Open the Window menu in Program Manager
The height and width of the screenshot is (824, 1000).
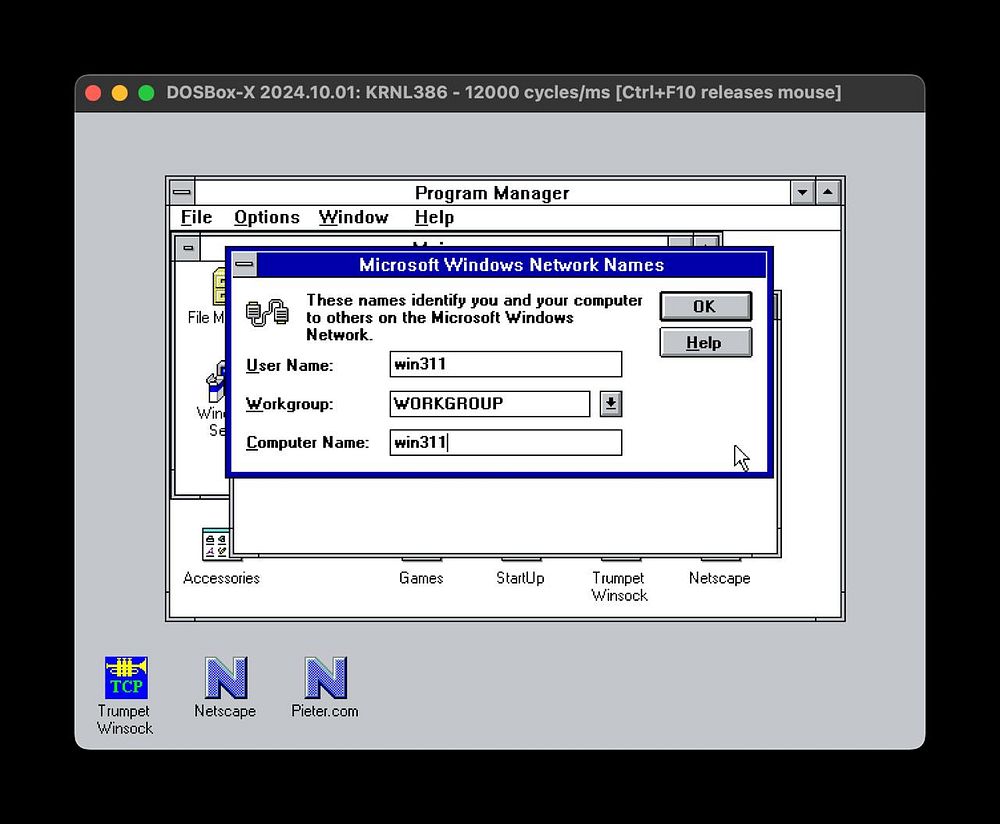[x=353, y=217]
